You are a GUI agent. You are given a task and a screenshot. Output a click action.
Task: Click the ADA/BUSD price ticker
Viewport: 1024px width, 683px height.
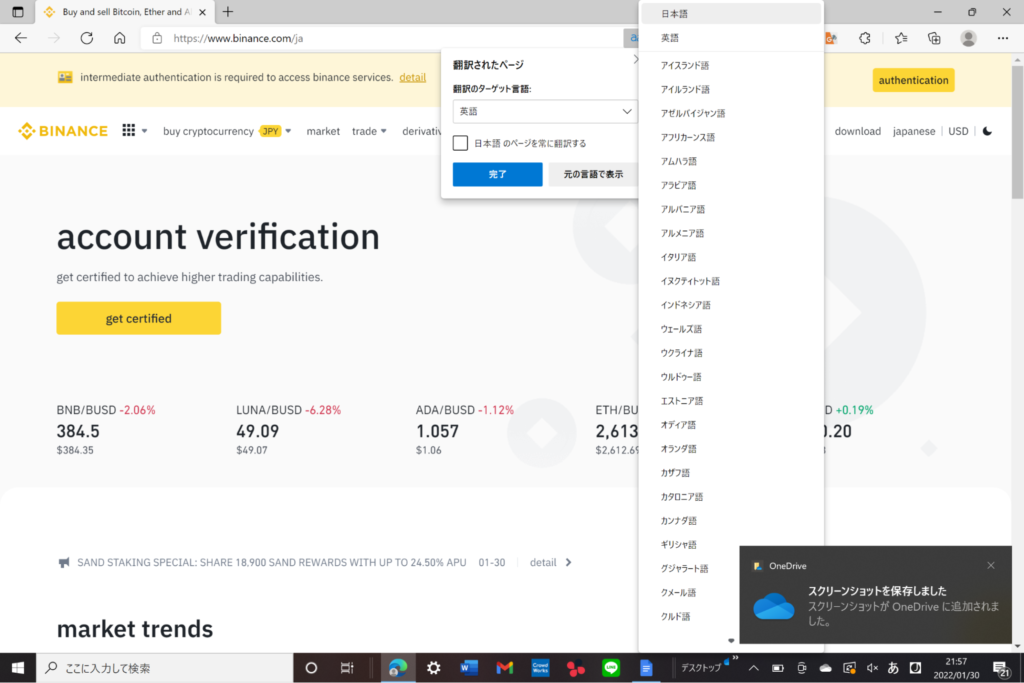coord(465,429)
